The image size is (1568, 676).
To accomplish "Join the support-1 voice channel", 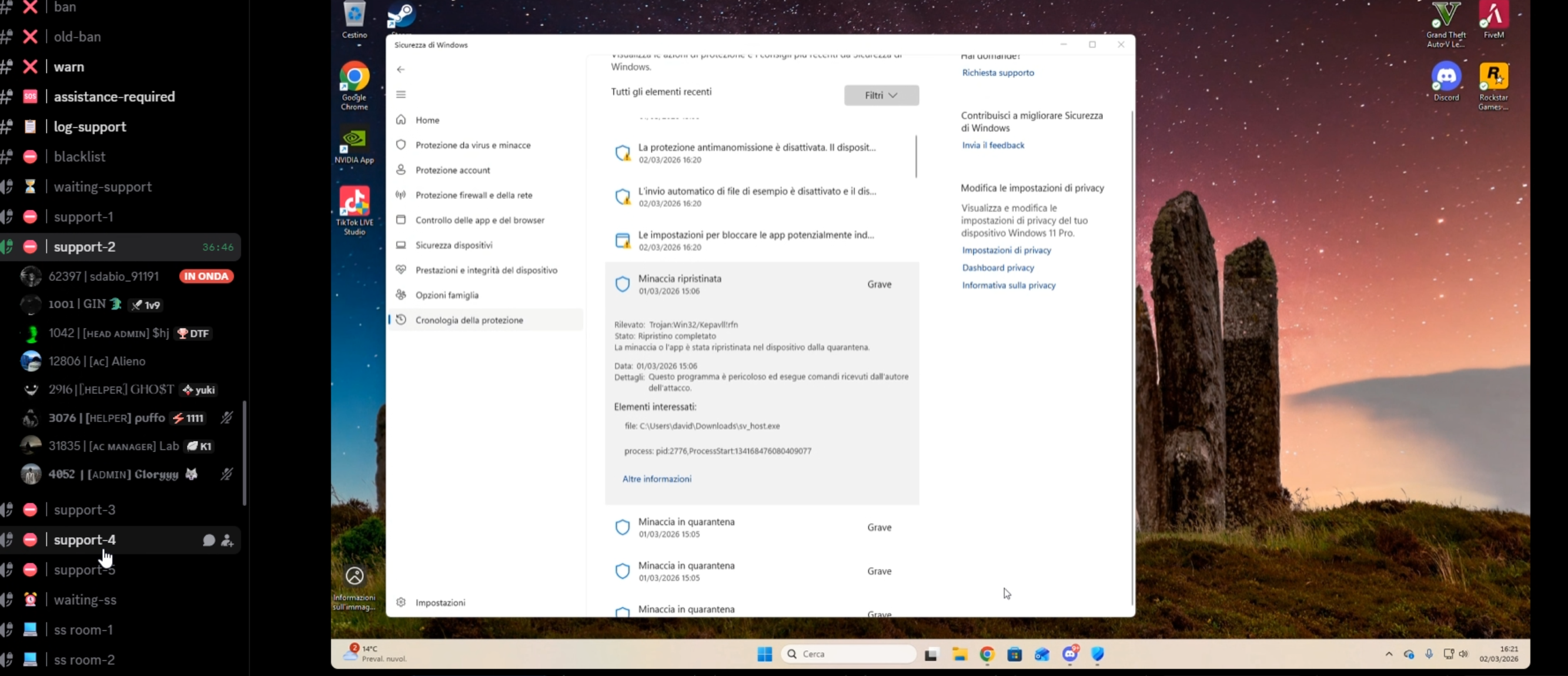I will [120, 216].
